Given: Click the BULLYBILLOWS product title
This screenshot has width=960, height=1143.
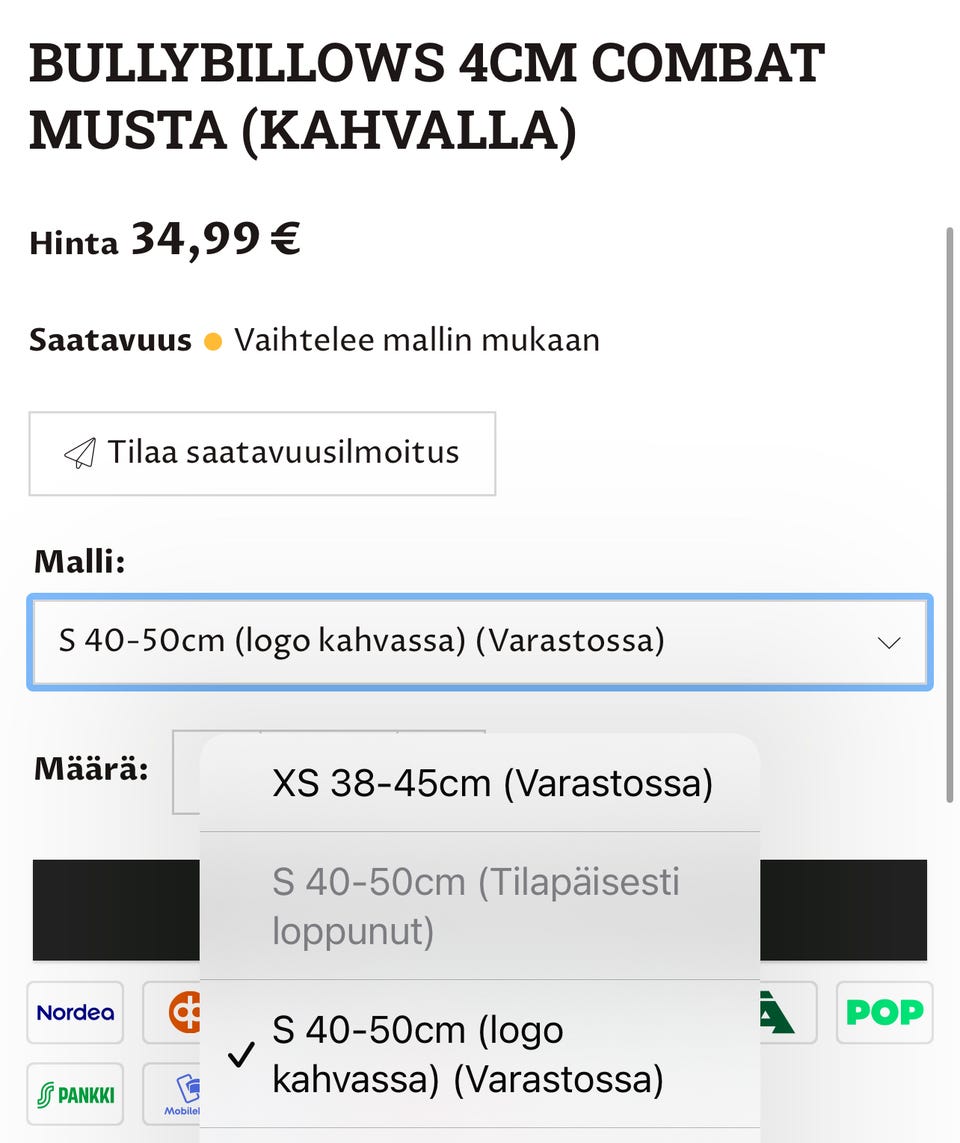Looking at the screenshot, I should (424, 95).
